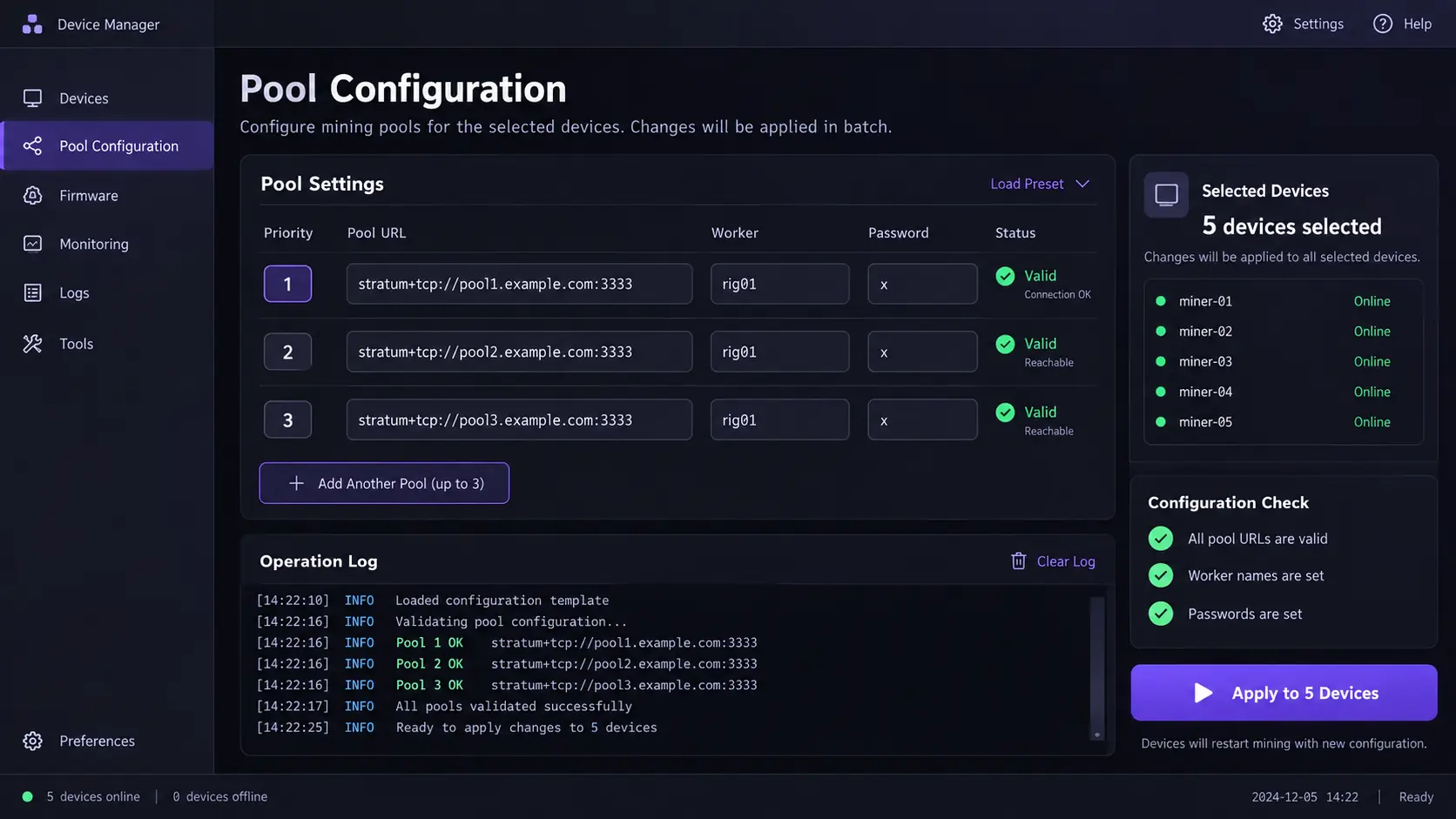The height and width of the screenshot is (819, 1456).
Task: Click the play icon on Apply button
Action: tap(1203, 693)
